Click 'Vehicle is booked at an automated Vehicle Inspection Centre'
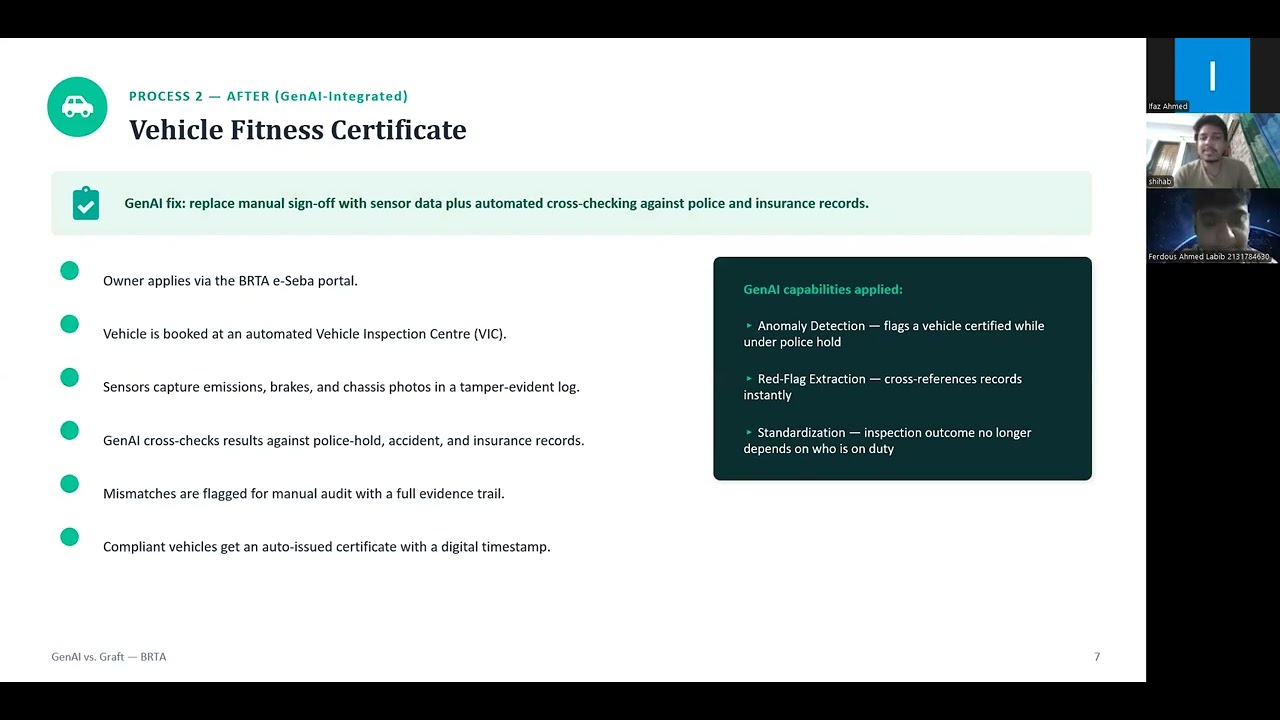 (305, 334)
